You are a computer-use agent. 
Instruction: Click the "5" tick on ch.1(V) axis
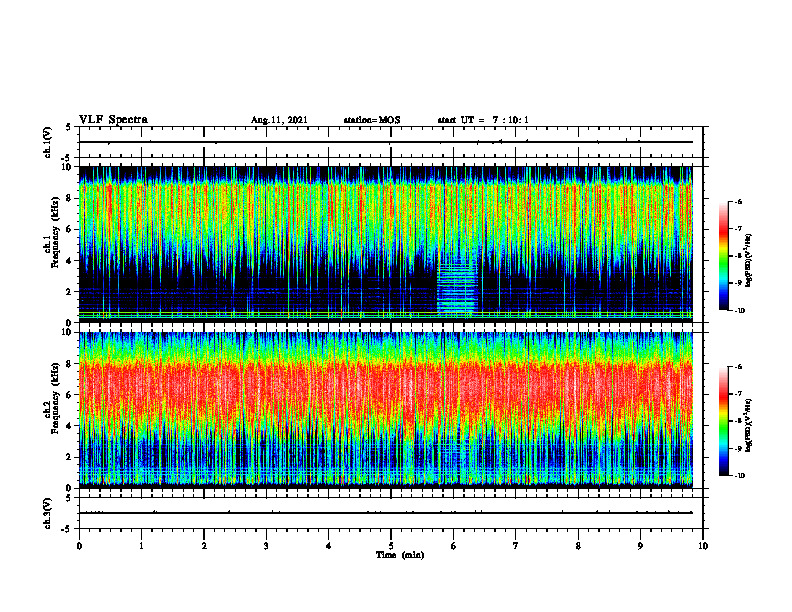69,128
